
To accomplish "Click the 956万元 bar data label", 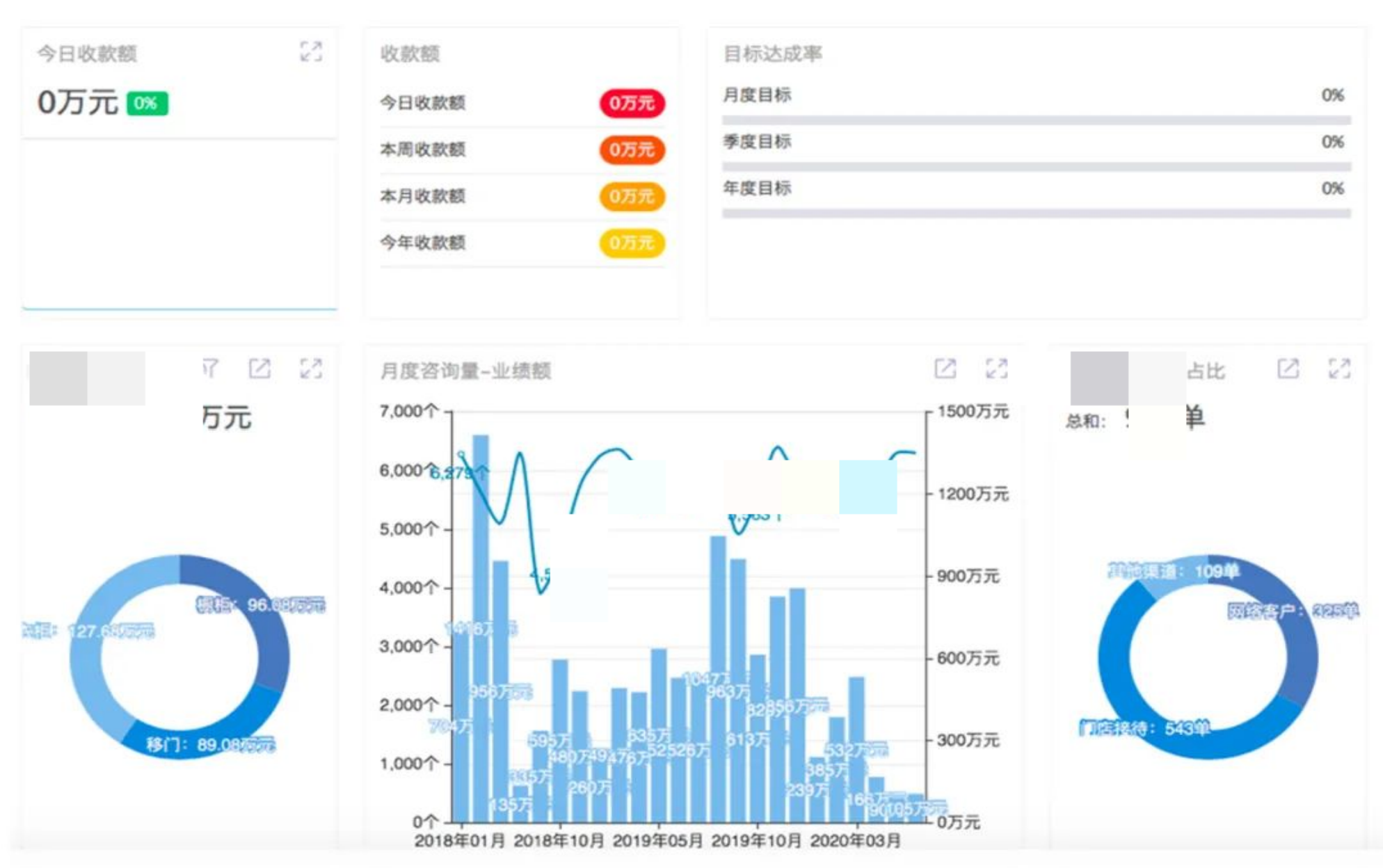I will [501, 691].
